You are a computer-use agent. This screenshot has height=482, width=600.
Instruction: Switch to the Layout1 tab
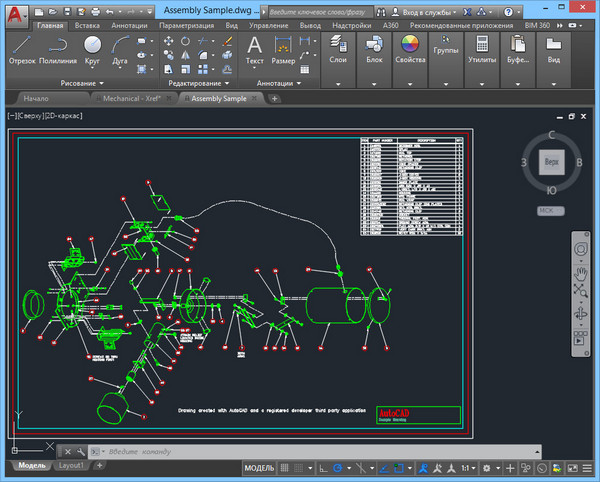(70, 465)
